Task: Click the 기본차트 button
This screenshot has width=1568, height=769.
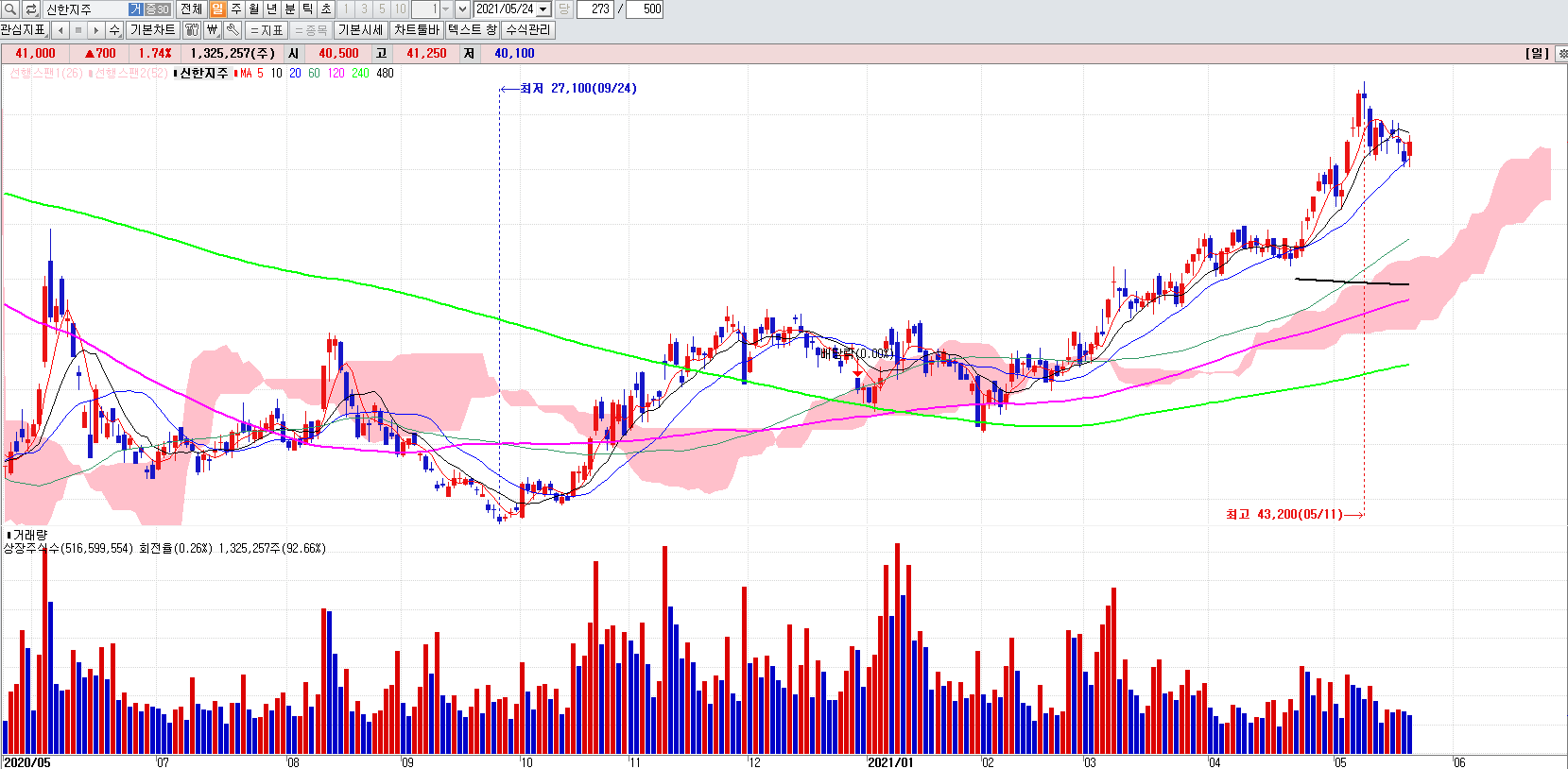Action: pyautogui.click(x=152, y=29)
